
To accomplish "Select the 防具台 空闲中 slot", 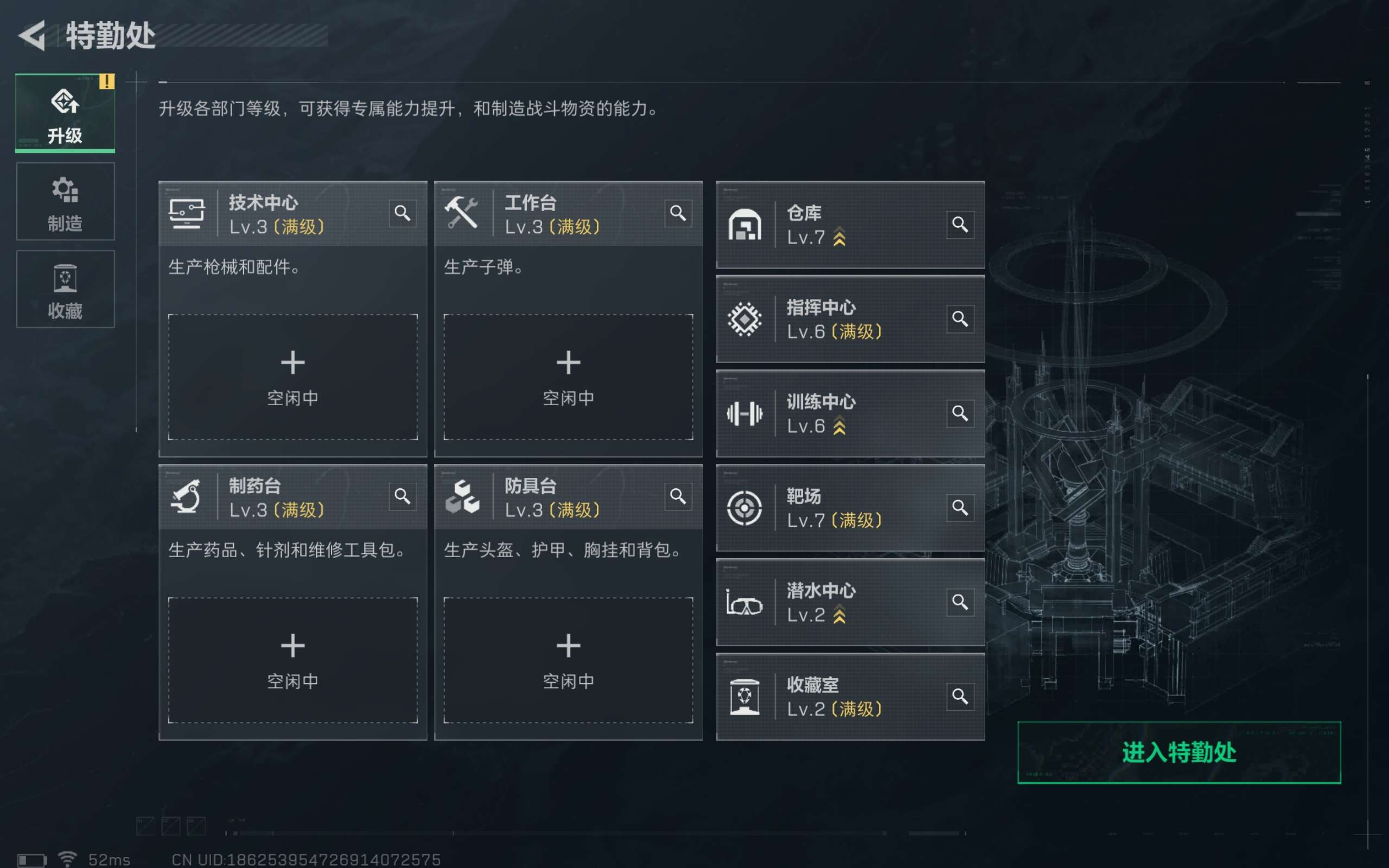I will [x=568, y=660].
